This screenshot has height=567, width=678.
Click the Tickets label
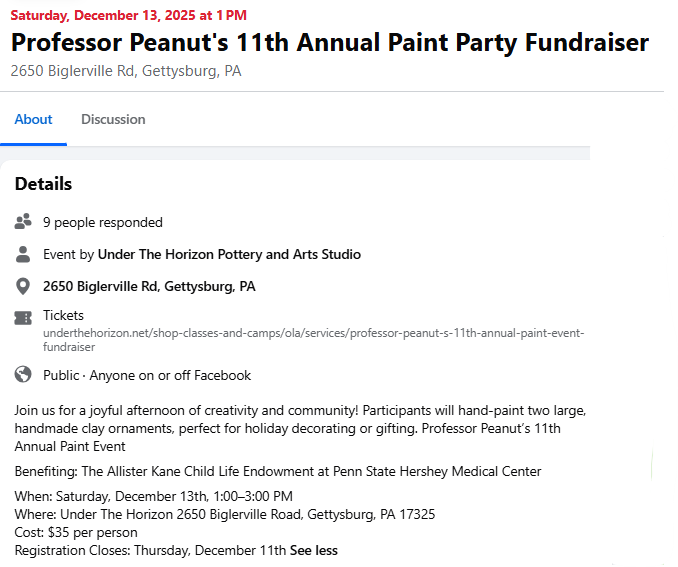tap(63, 315)
